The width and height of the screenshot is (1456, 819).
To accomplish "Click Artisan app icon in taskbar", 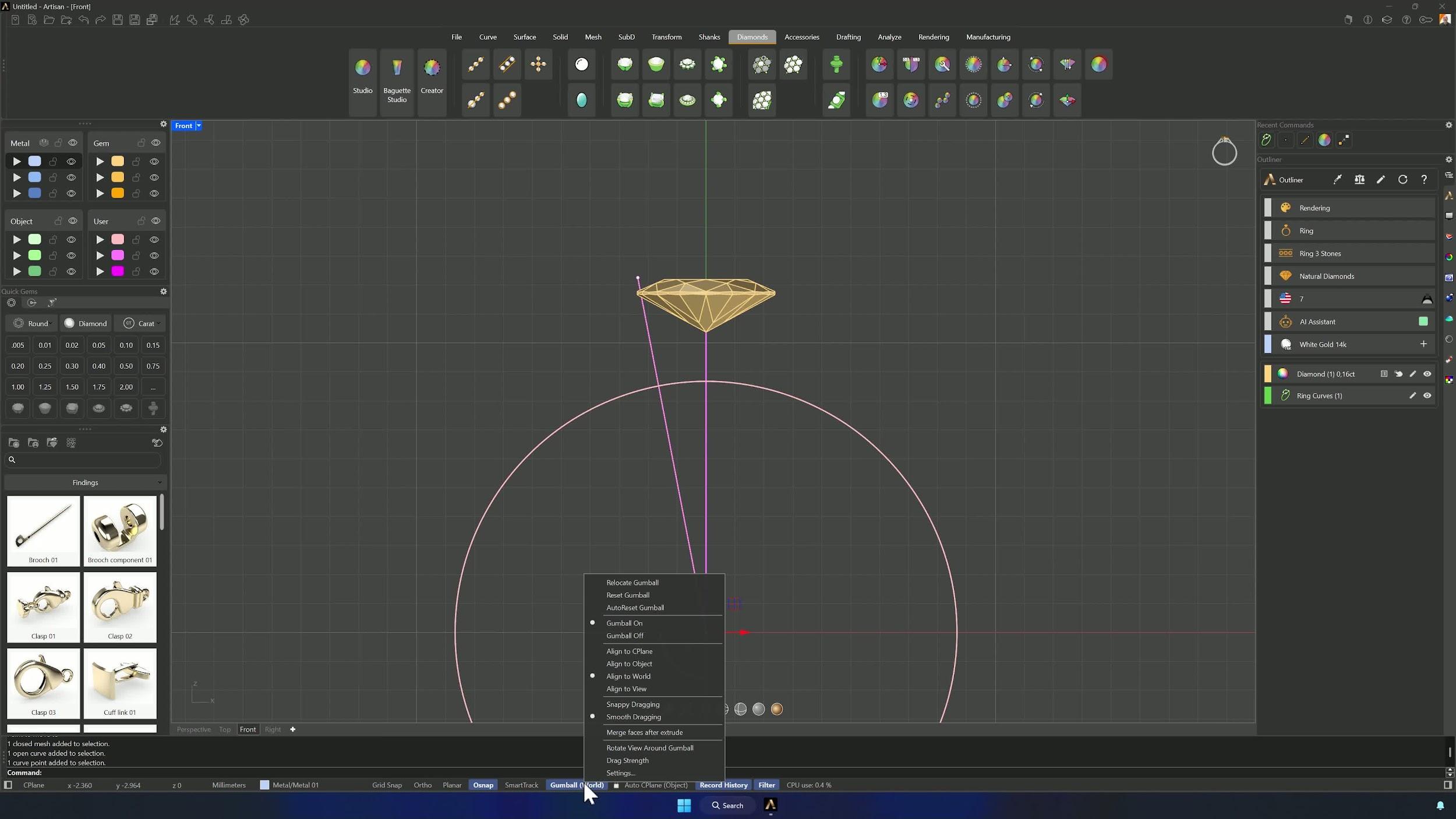I will point(770,805).
